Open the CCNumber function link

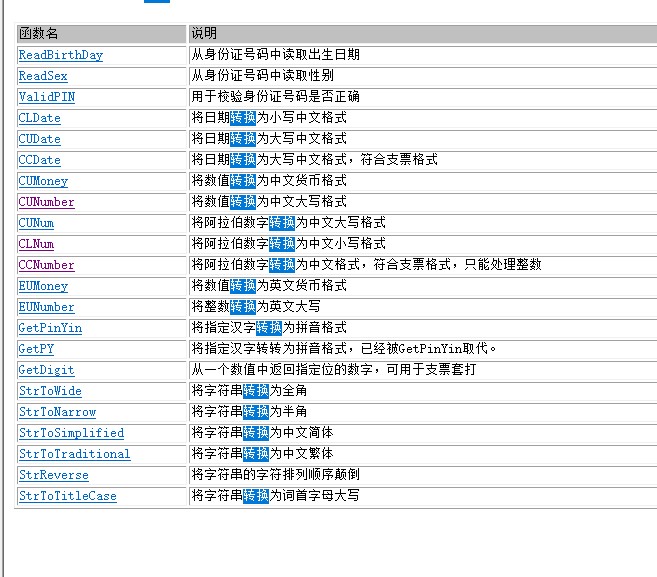(47, 265)
